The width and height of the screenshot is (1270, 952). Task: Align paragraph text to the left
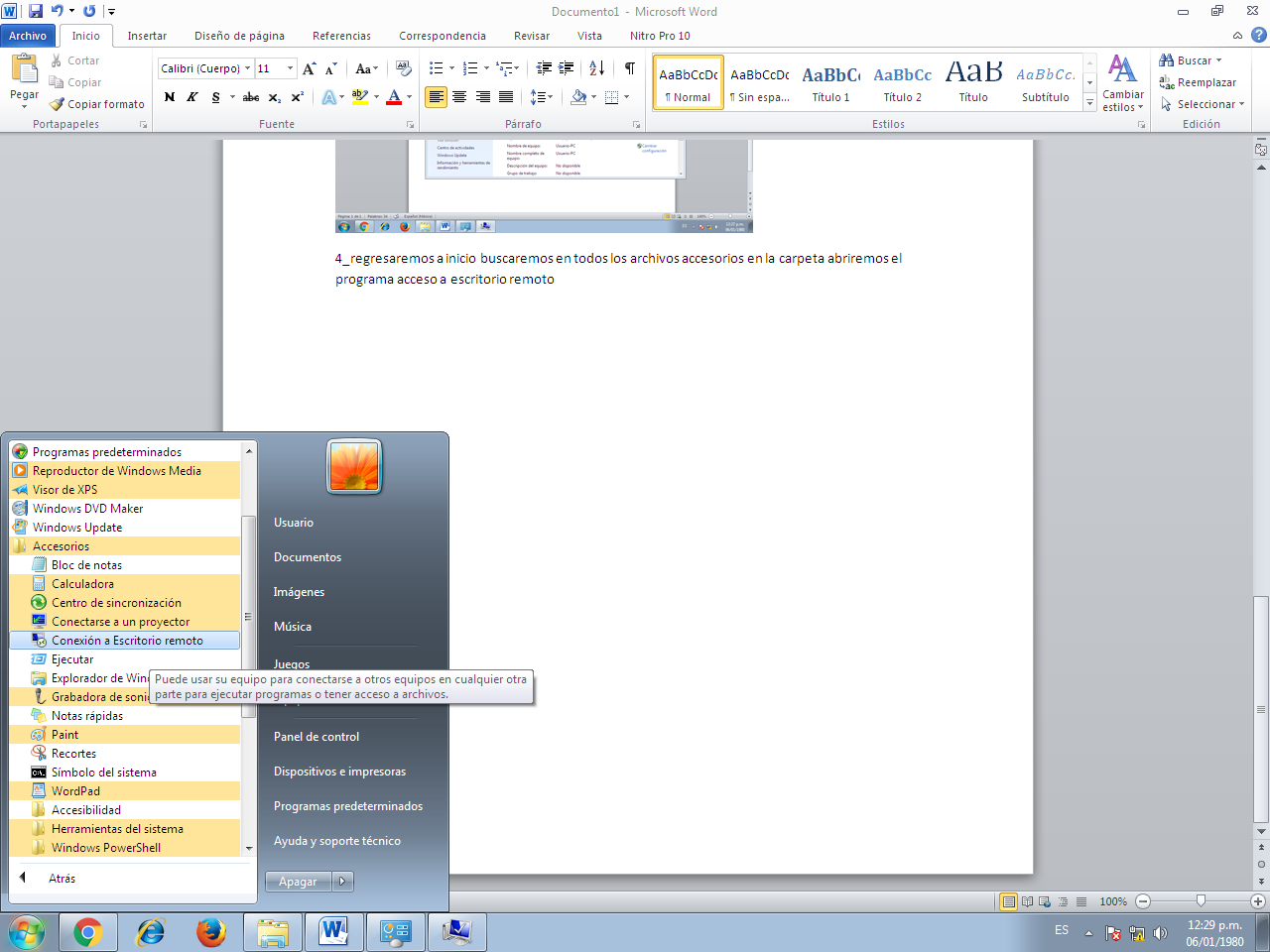[x=436, y=97]
